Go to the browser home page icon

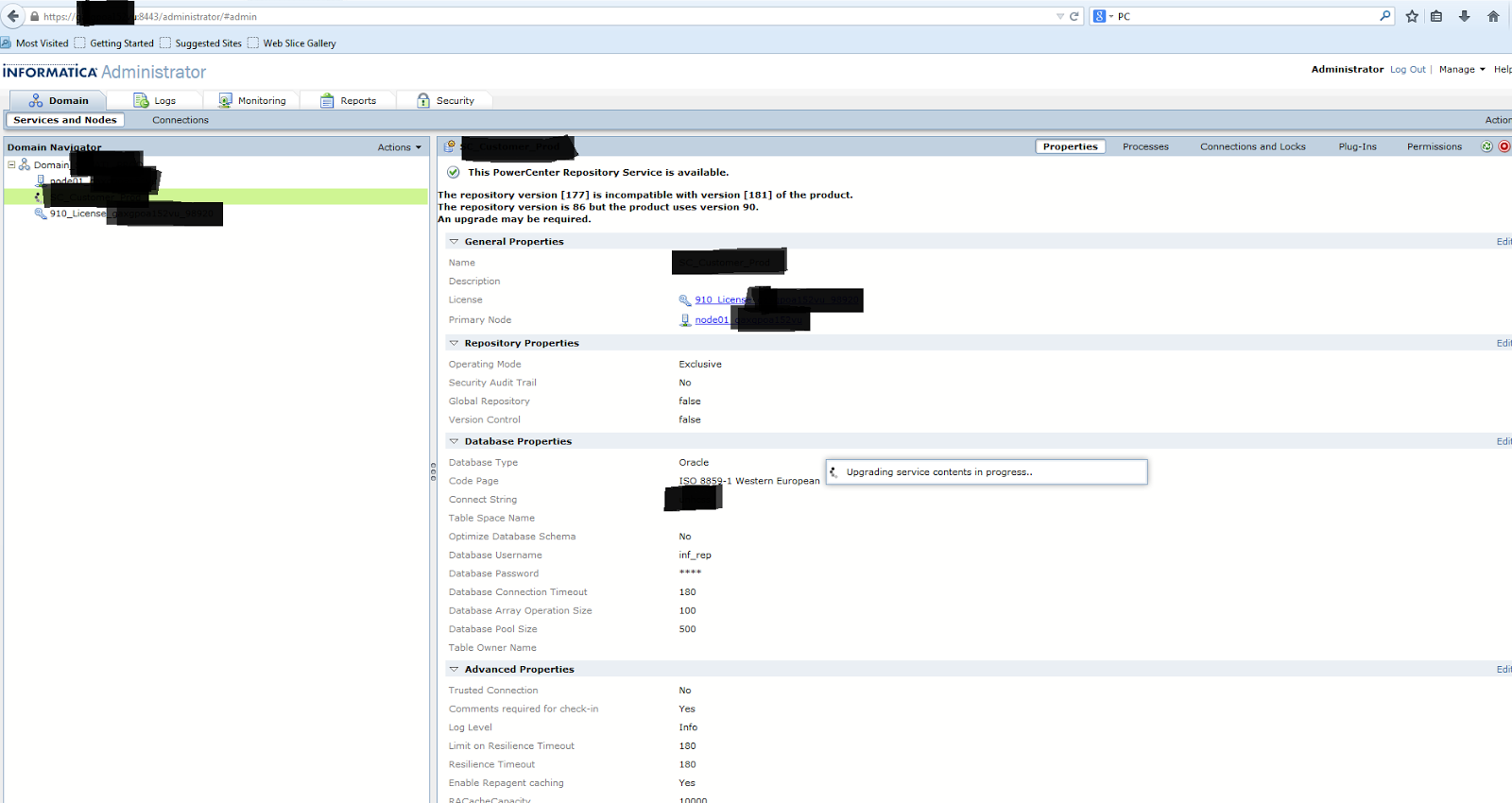pos(1493,16)
